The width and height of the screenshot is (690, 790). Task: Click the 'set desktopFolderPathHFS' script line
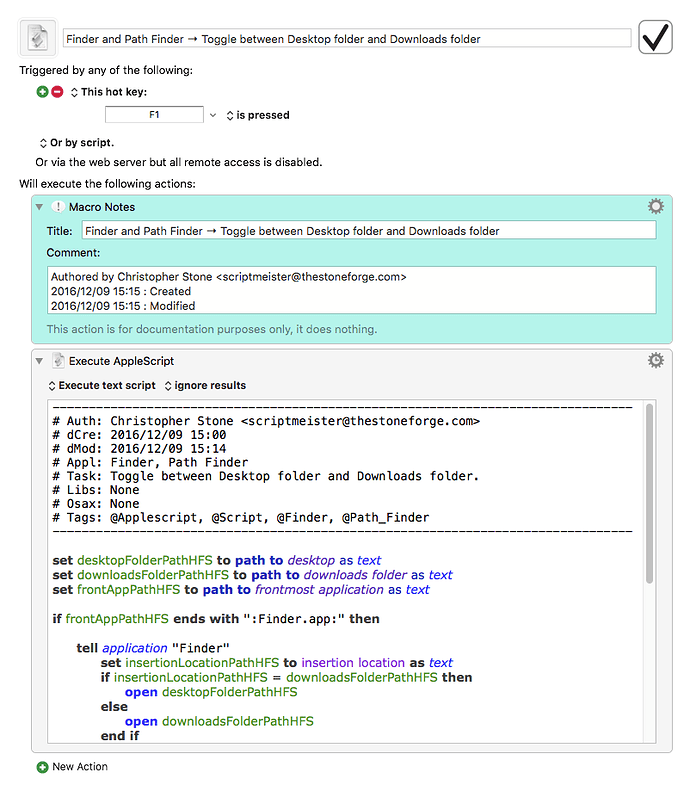click(x=217, y=560)
